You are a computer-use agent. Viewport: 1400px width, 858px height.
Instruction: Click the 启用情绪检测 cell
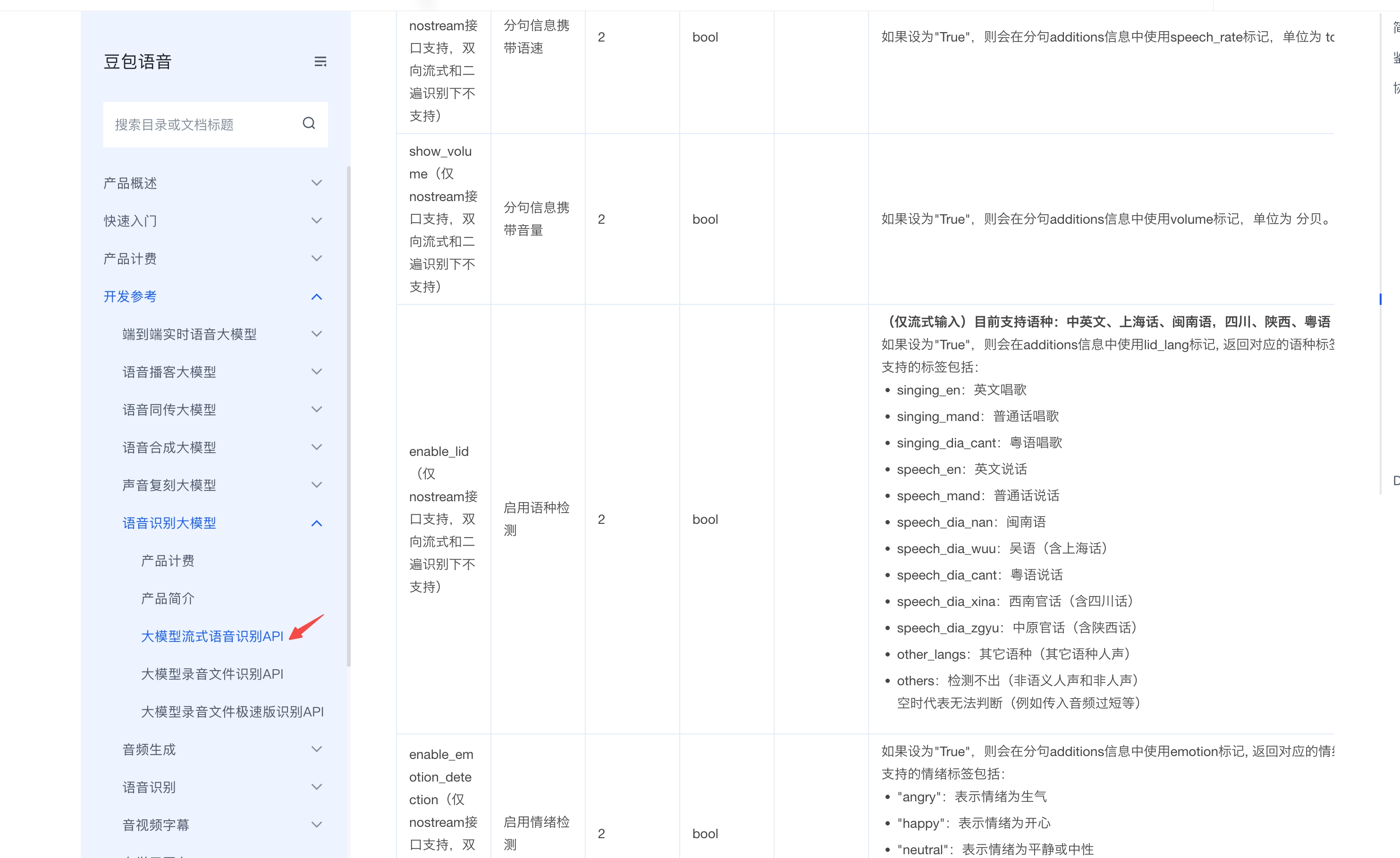pyautogui.click(x=538, y=797)
